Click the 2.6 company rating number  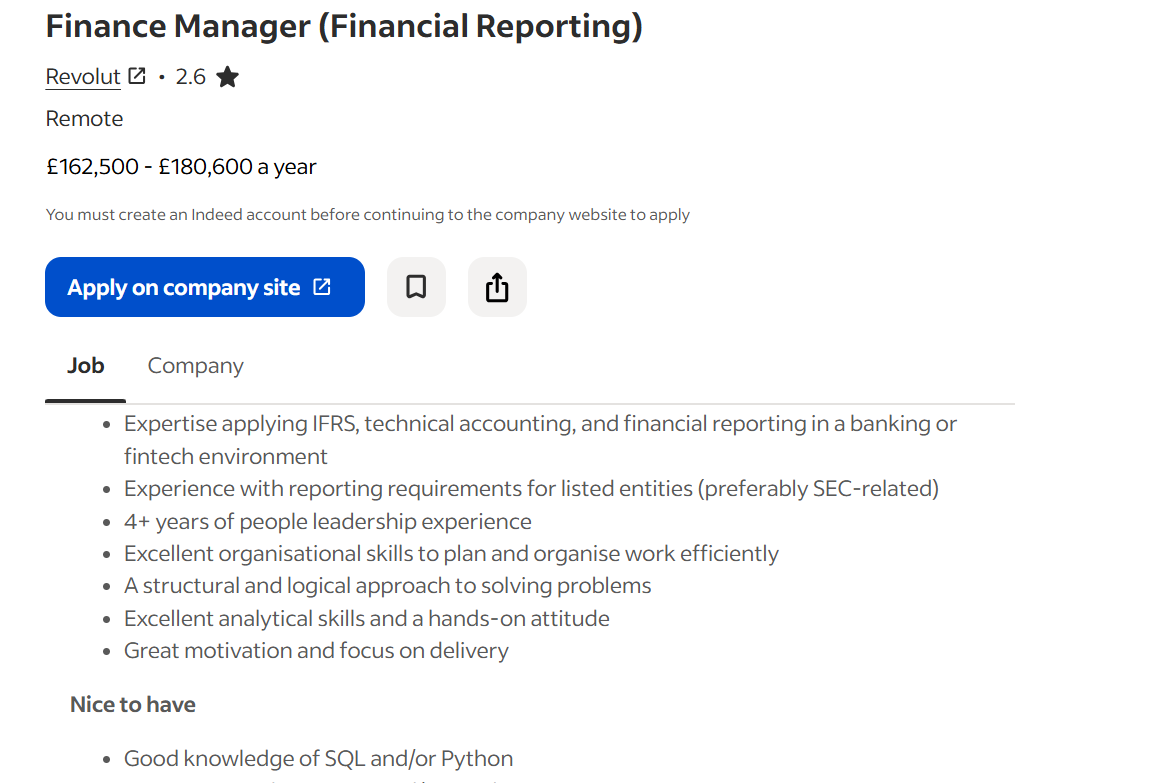pos(190,77)
